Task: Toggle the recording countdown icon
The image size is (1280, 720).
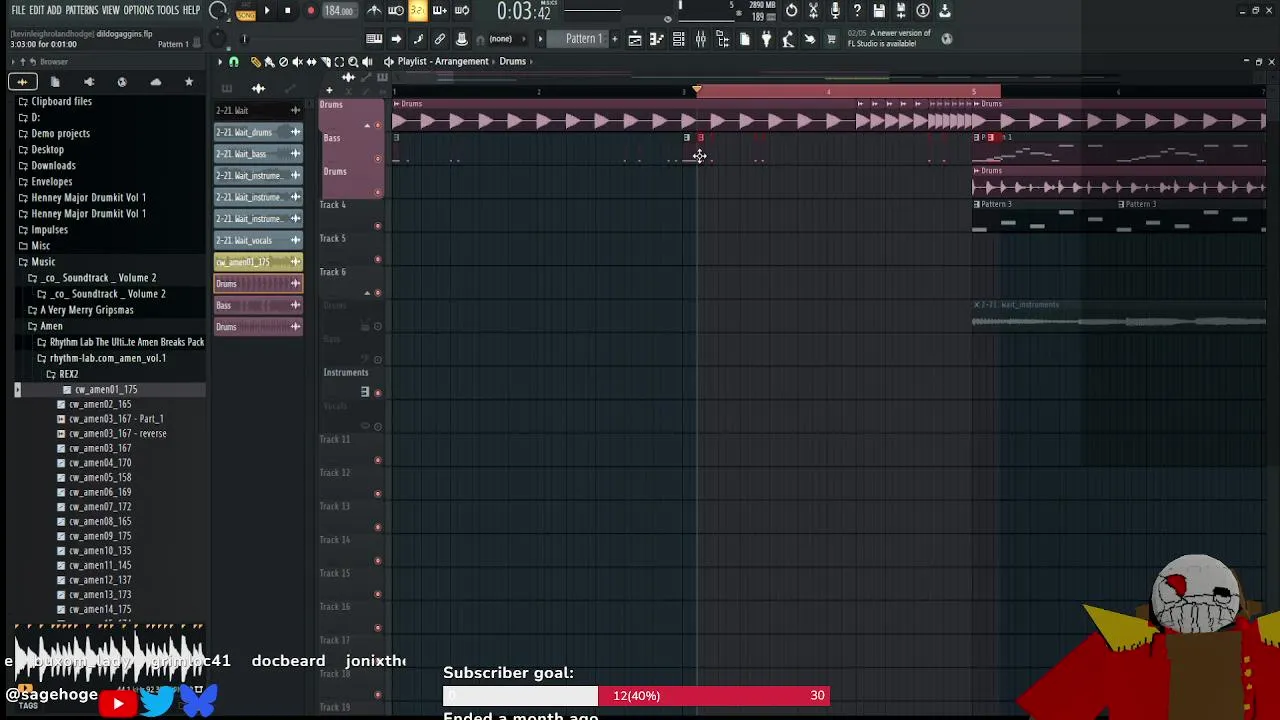Action: point(418,11)
